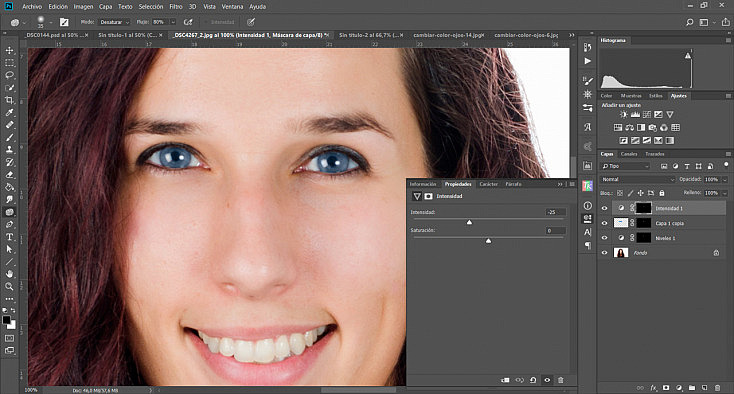The width and height of the screenshot is (734, 394).
Task: Open the tool preset picker arrow
Action: [24, 22]
